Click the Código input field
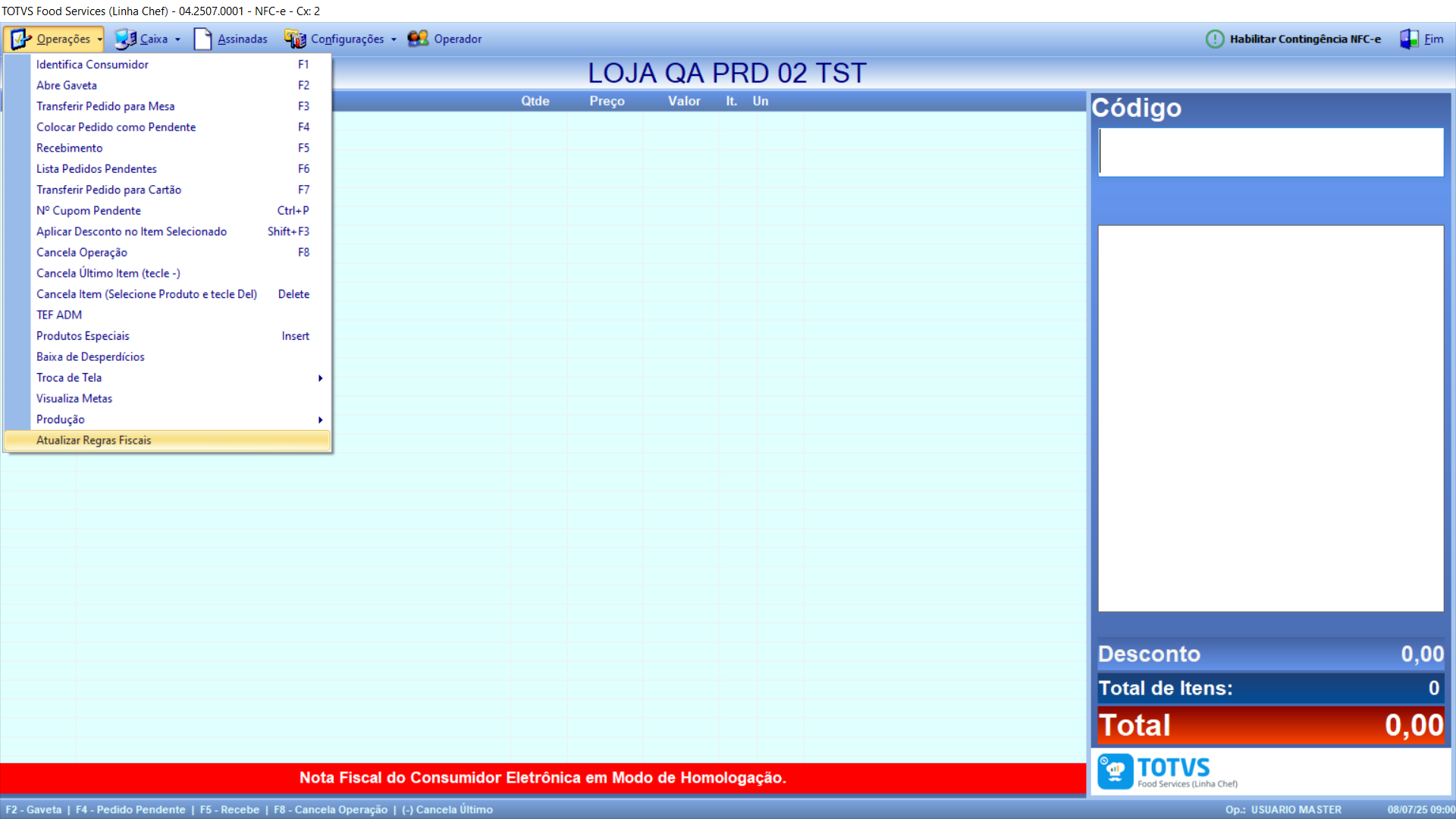This screenshot has height=819, width=1456. tap(1271, 152)
